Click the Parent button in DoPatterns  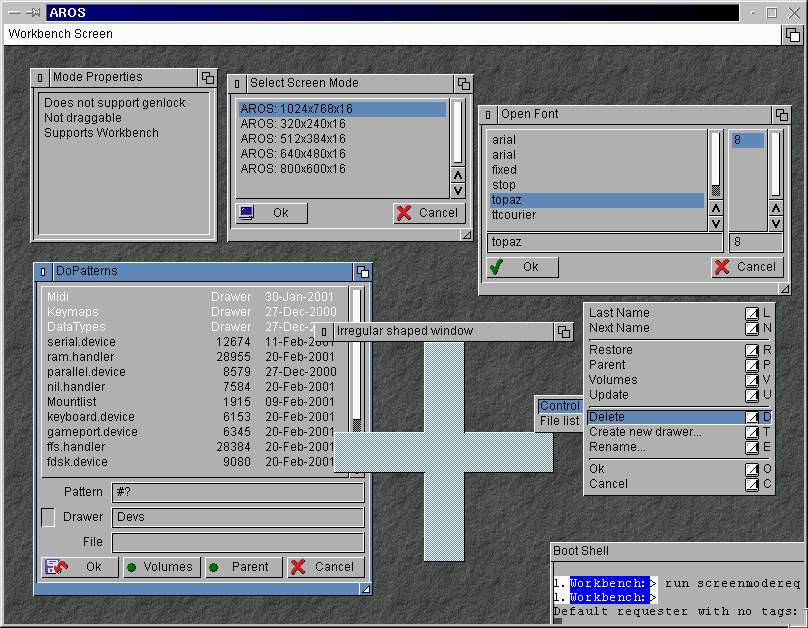(x=244, y=567)
